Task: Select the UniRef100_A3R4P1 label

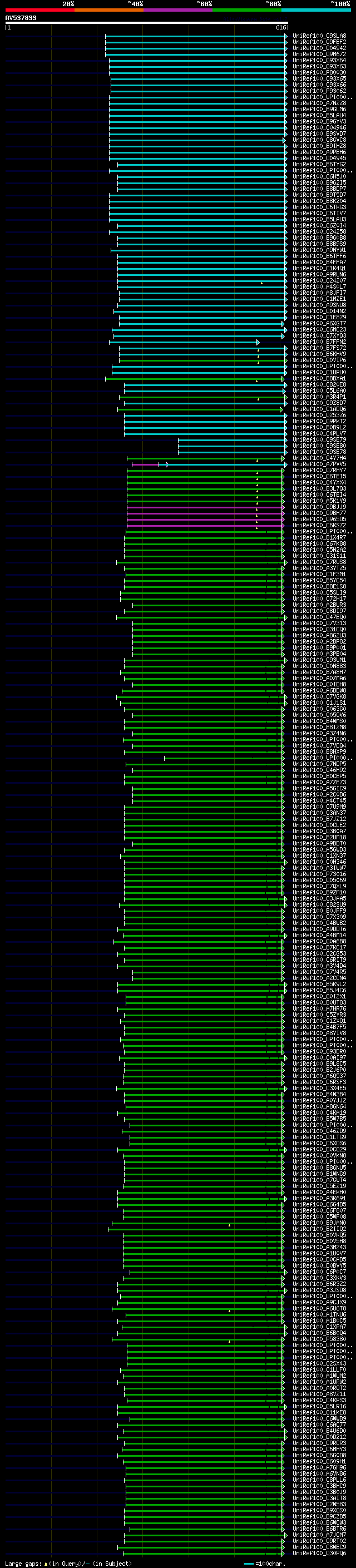Action: point(319,397)
